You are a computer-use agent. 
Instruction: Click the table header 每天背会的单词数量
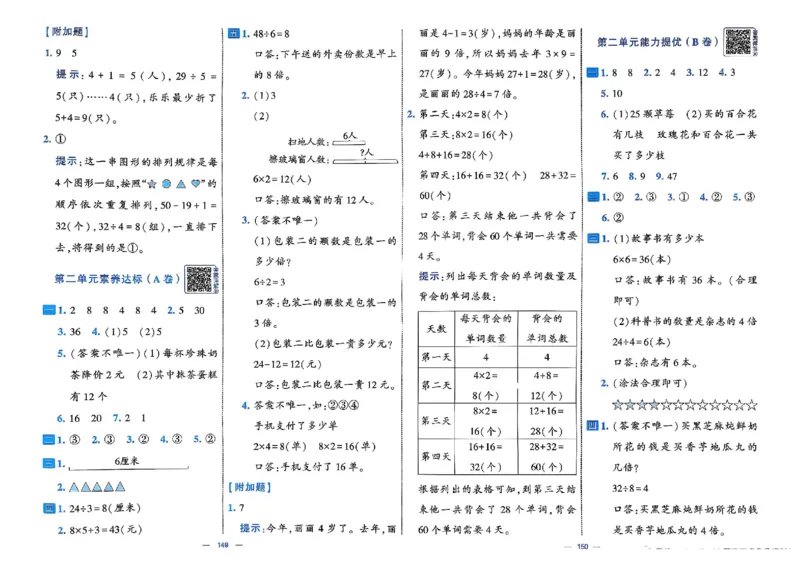(486, 329)
